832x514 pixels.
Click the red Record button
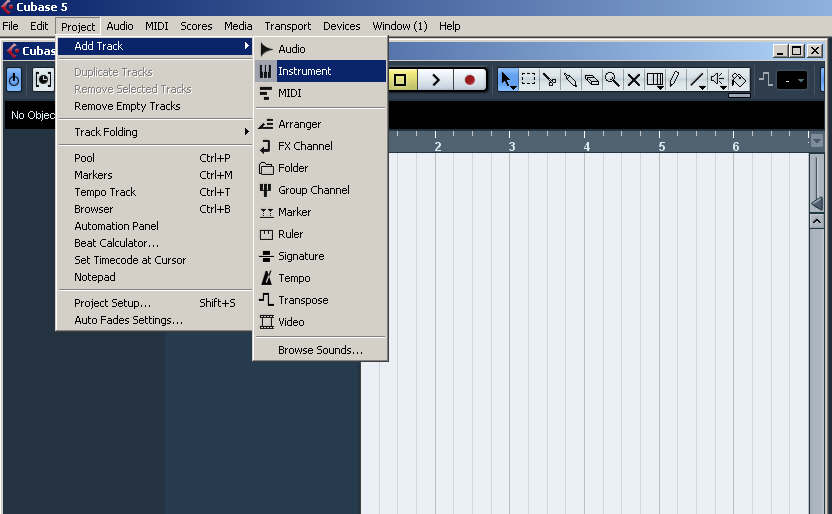[x=470, y=80]
